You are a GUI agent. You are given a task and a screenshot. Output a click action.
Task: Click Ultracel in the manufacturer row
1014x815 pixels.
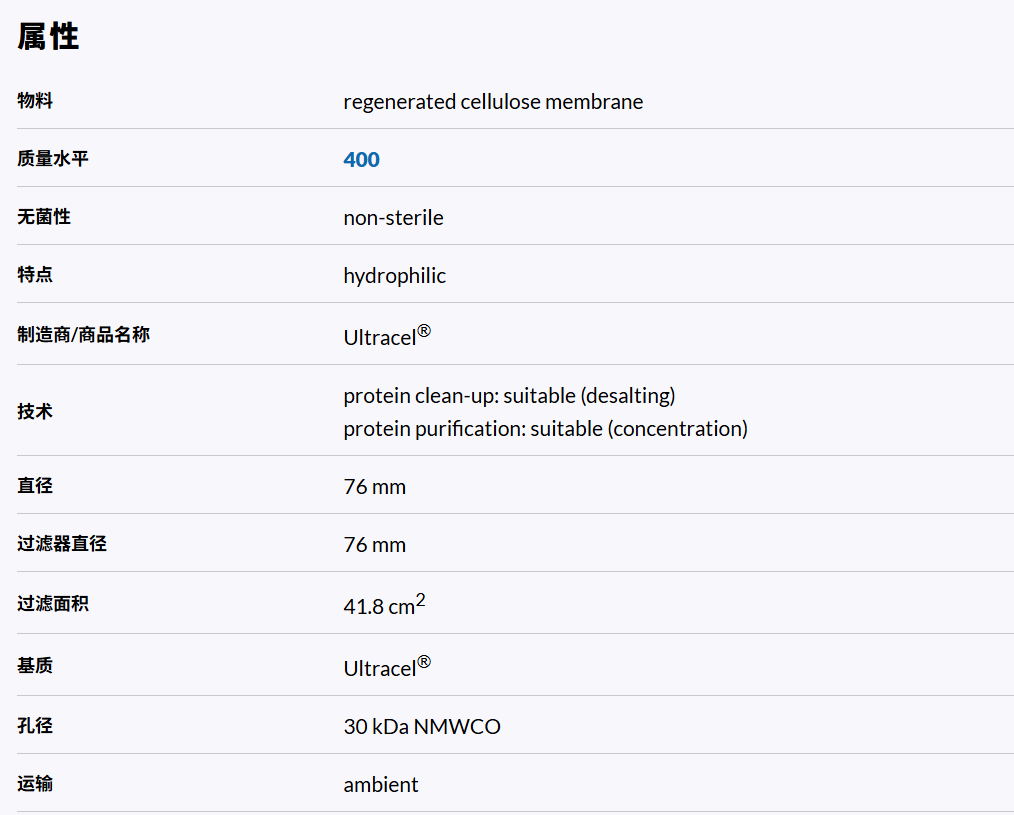click(x=380, y=338)
